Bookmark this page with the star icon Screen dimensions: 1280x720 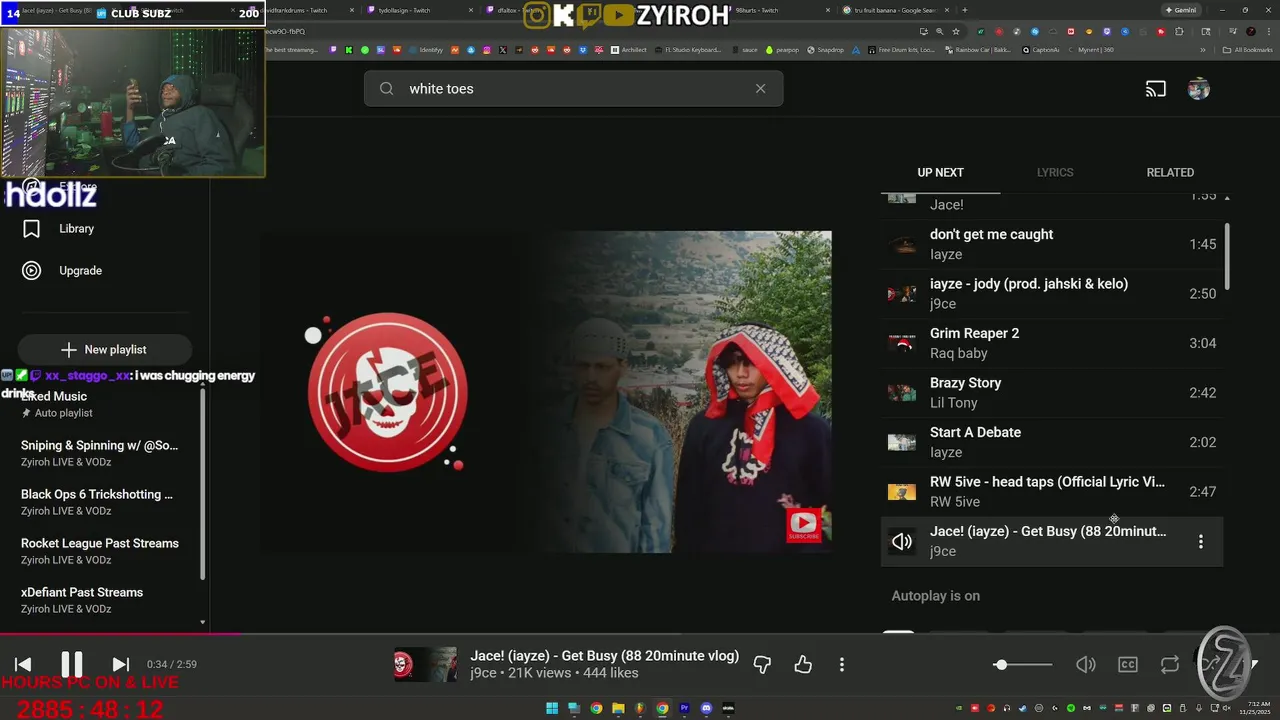tap(956, 31)
